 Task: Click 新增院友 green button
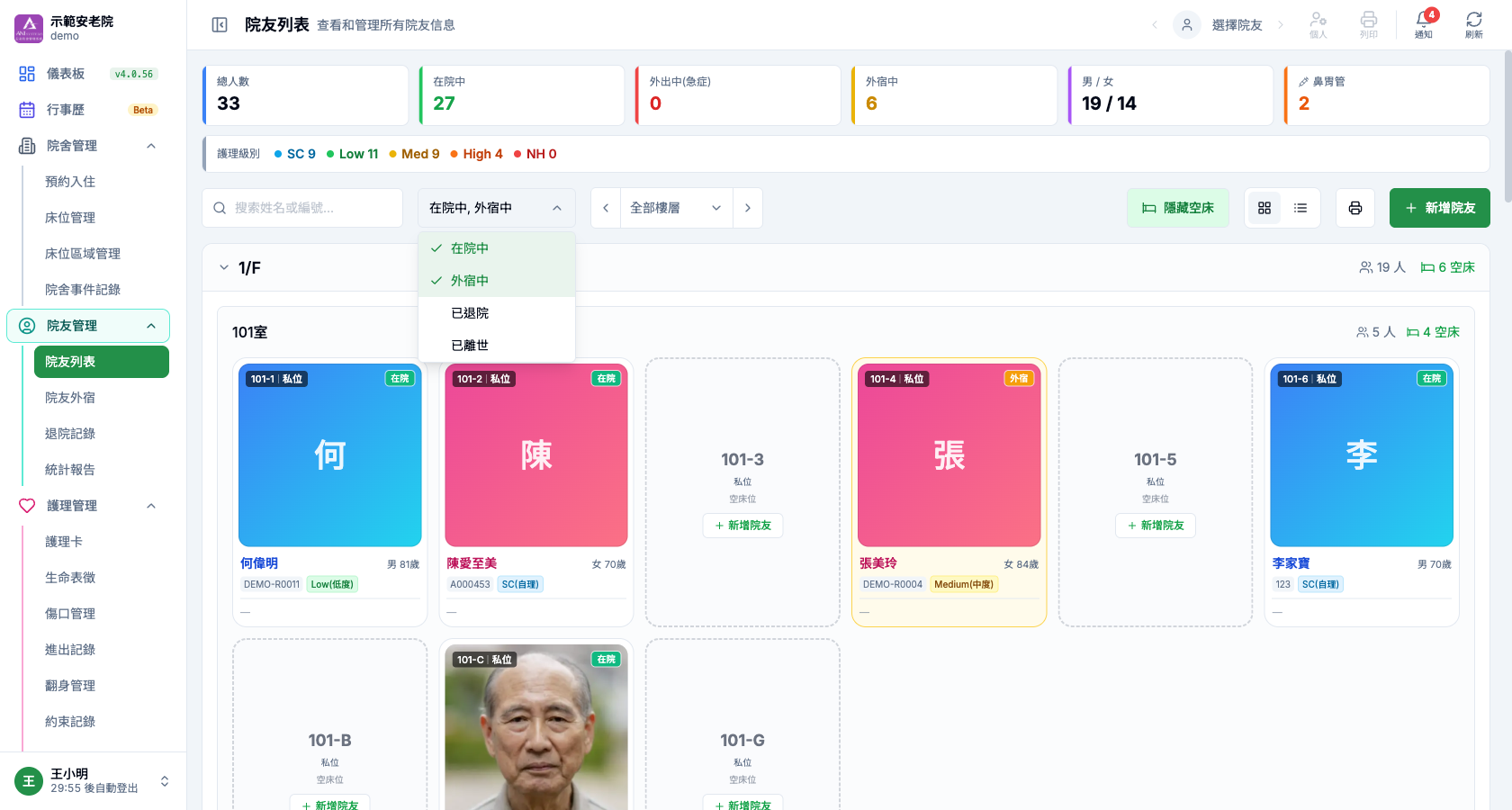pos(1440,208)
